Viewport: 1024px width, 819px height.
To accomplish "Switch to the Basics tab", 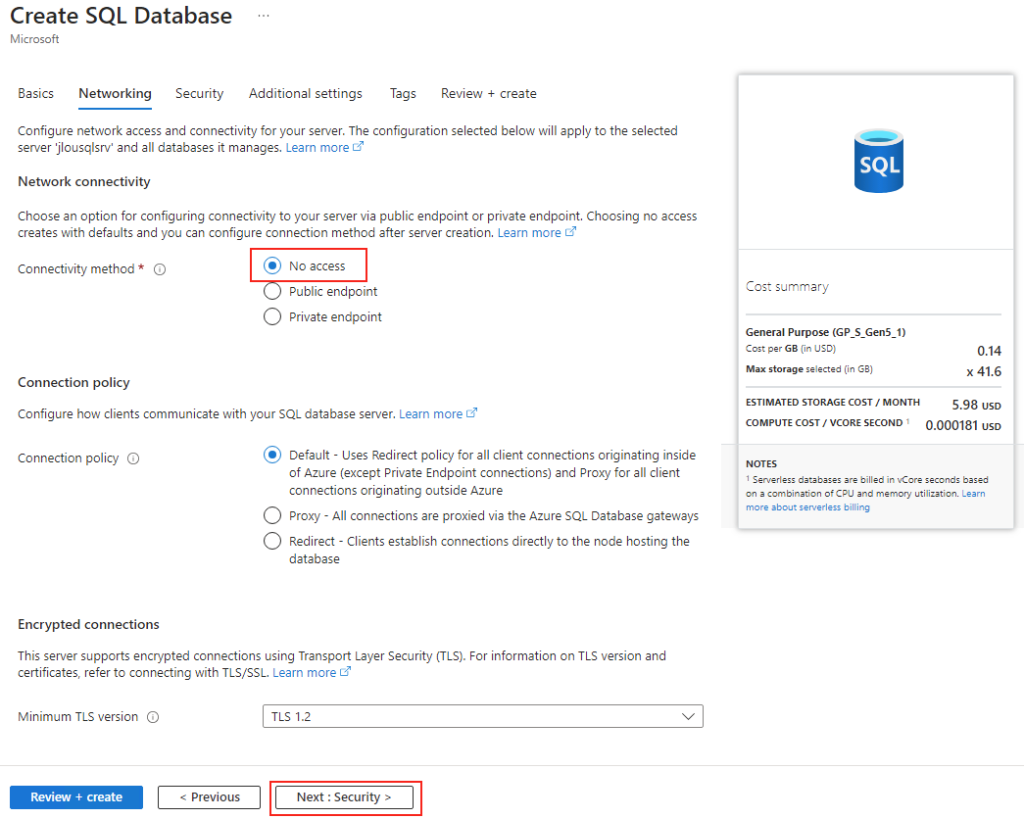I will tap(36, 93).
